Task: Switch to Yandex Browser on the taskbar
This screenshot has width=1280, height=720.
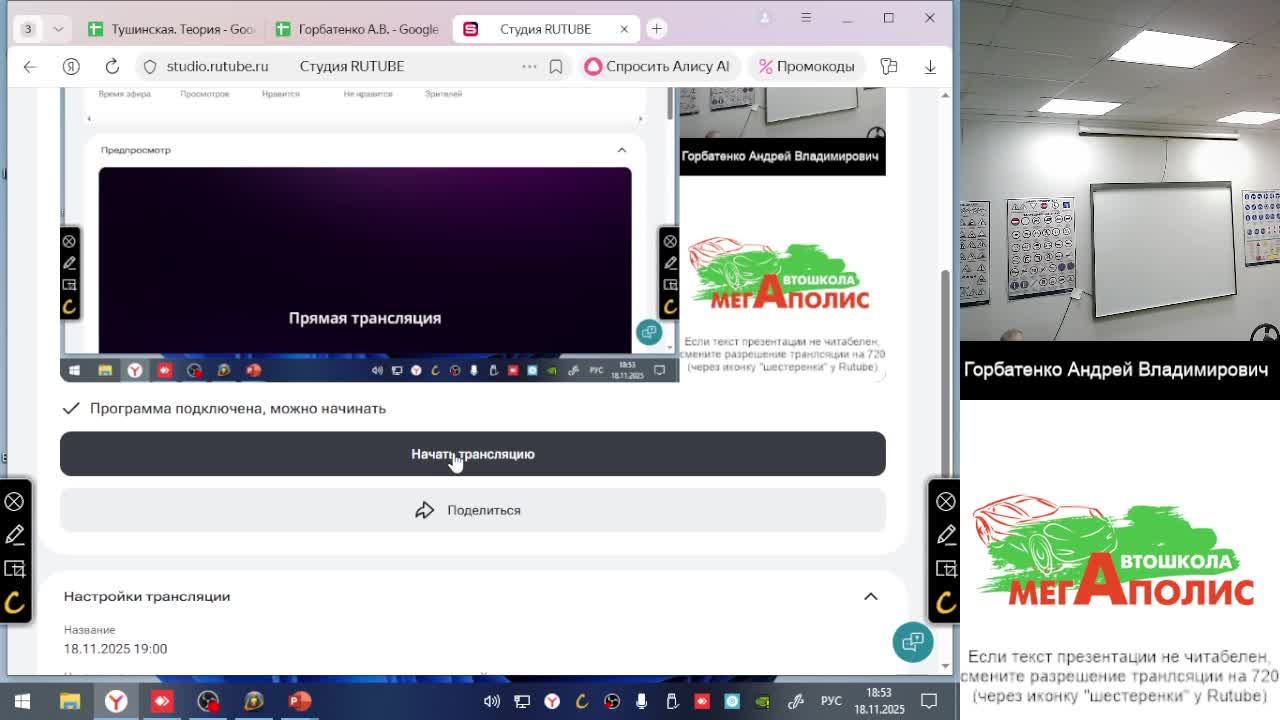Action: click(116, 701)
